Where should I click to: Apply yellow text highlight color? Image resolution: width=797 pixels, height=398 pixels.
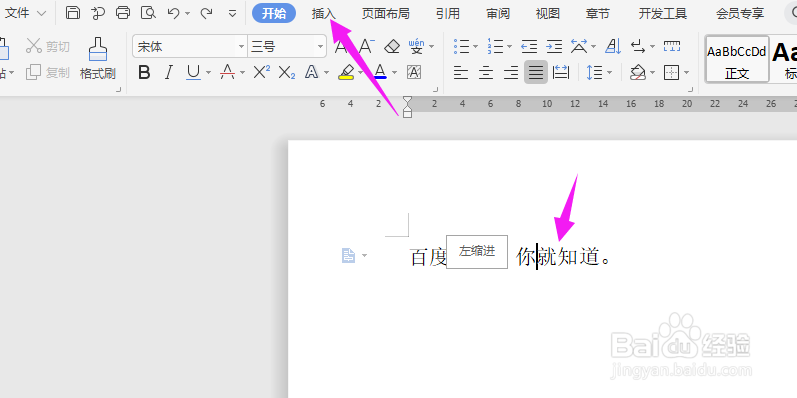(x=346, y=73)
